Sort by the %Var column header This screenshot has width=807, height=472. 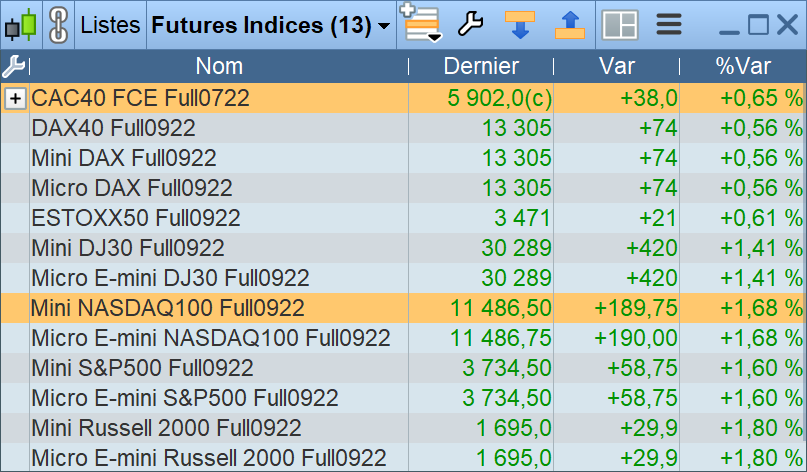[x=743, y=67]
